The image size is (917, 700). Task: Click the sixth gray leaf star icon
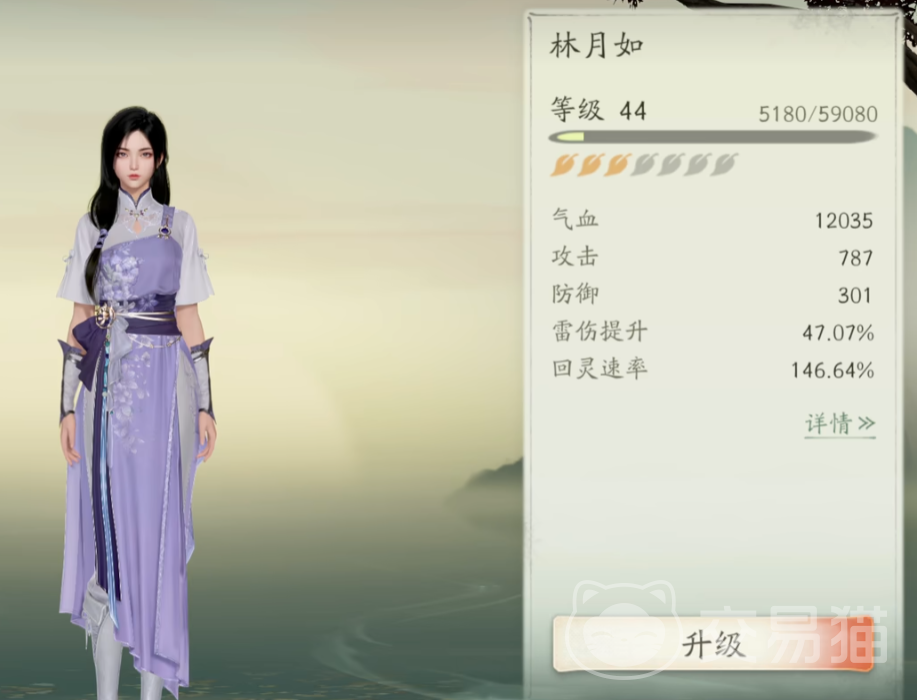(698, 165)
